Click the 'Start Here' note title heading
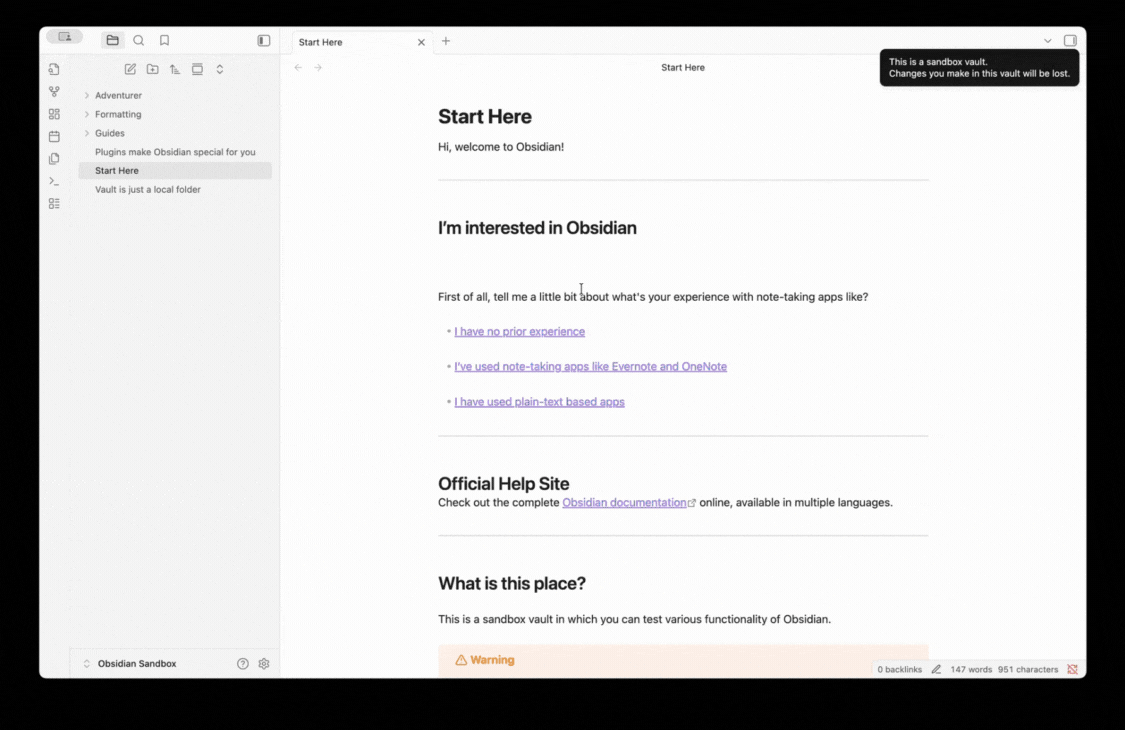The image size is (1125, 730). pyautogui.click(x=485, y=117)
